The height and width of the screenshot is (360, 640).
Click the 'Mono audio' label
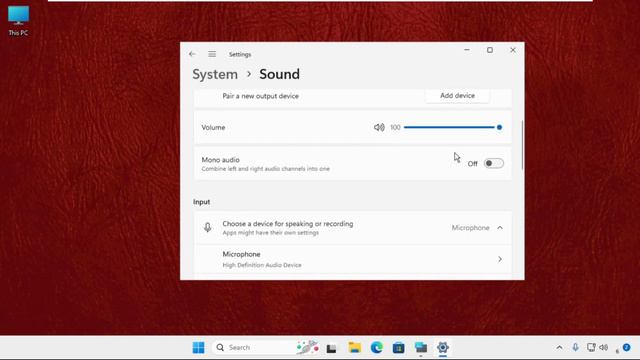coord(220,160)
